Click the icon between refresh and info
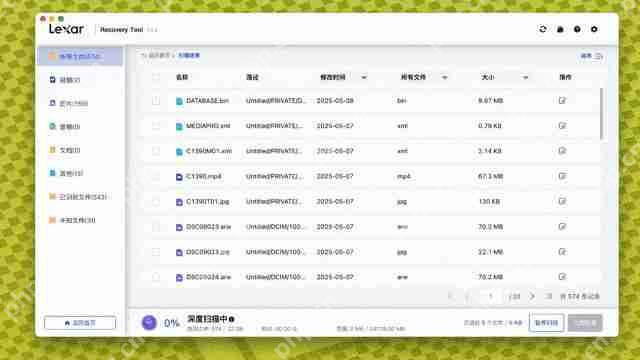 (x=560, y=29)
